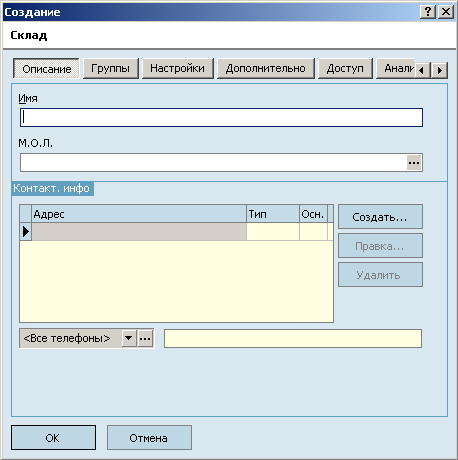The image size is (458, 460).
Task: Open the Группы tab
Action: 110,68
